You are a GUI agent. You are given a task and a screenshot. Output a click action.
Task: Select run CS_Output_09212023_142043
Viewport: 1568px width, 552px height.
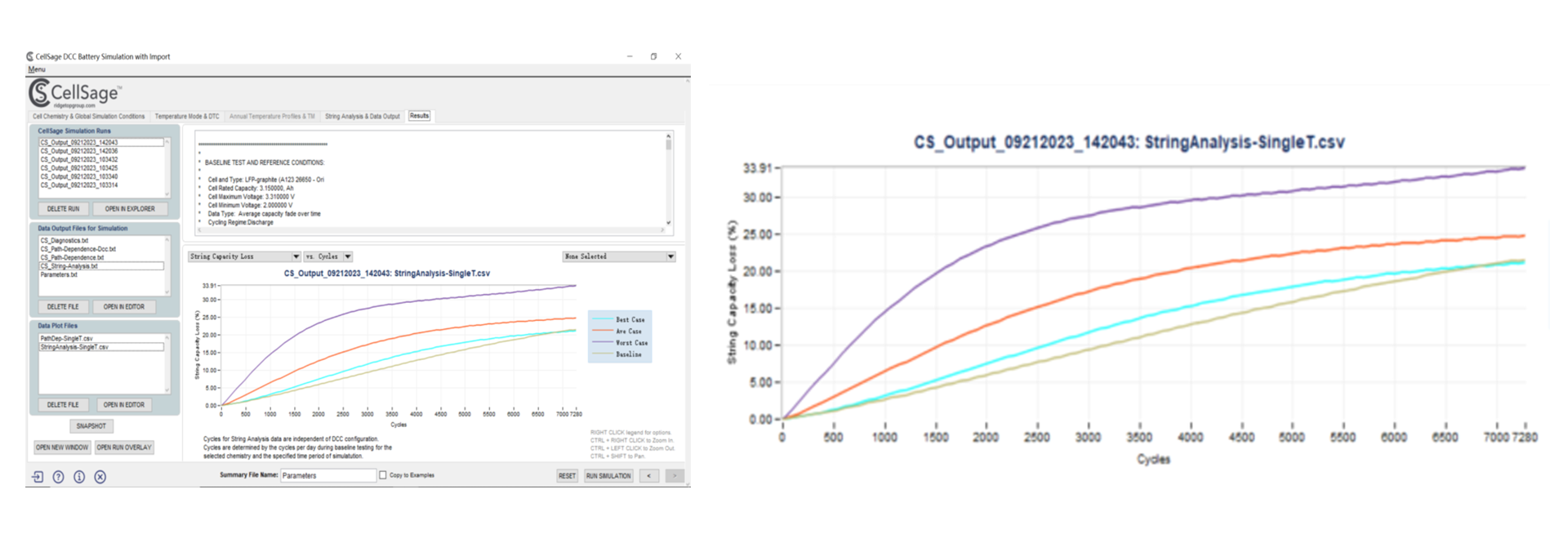click(x=101, y=142)
